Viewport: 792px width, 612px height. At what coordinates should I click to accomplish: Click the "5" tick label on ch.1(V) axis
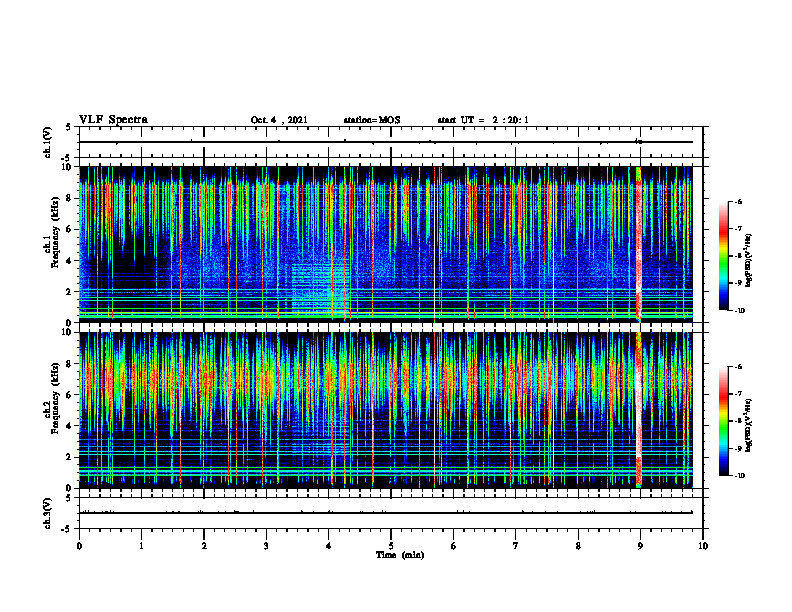pyautogui.click(x=70, y=127)
